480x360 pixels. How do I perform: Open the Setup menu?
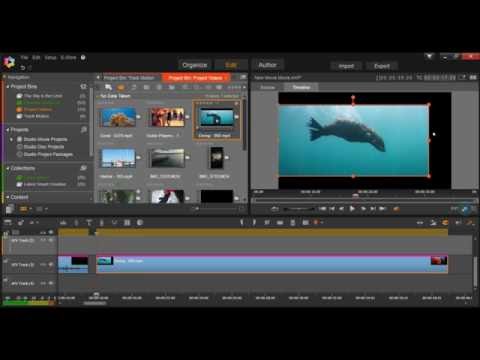click(x=50, y=57)
